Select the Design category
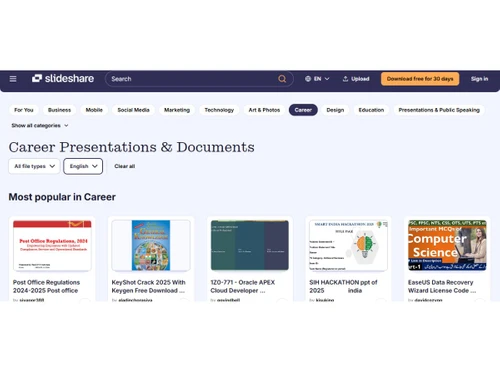This screenshot has height=375, width=500. (x=335, y=110)
